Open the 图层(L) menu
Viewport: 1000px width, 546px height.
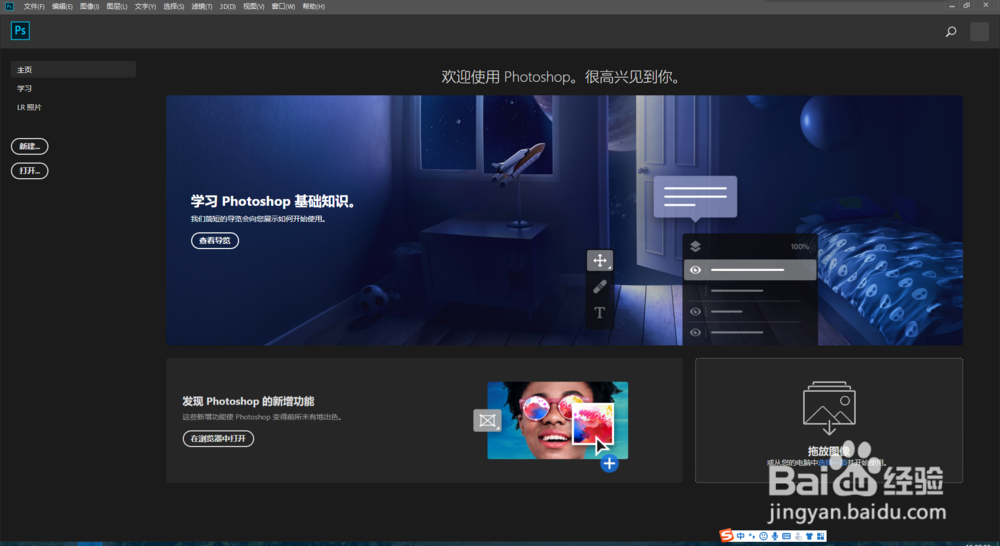pos(117,6)
